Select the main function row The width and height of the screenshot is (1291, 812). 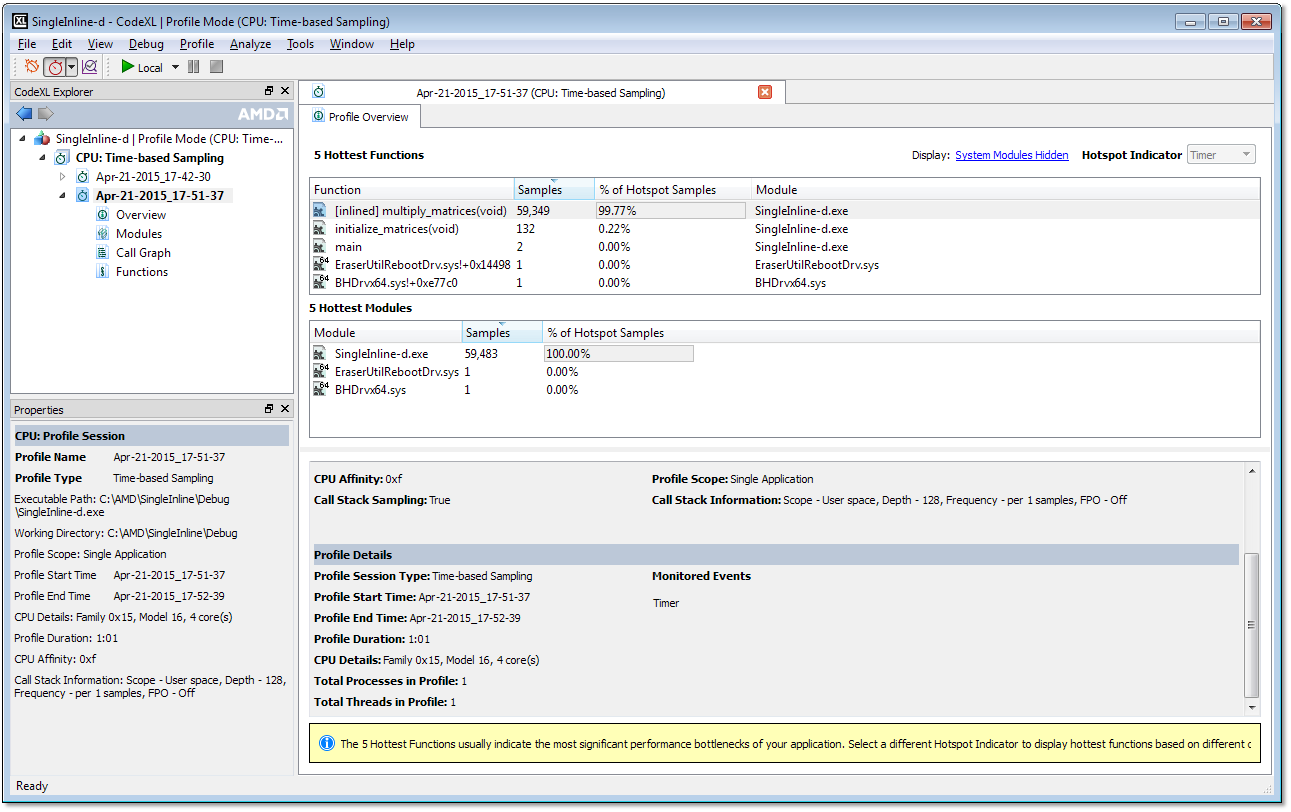click(x=785, y=247)
